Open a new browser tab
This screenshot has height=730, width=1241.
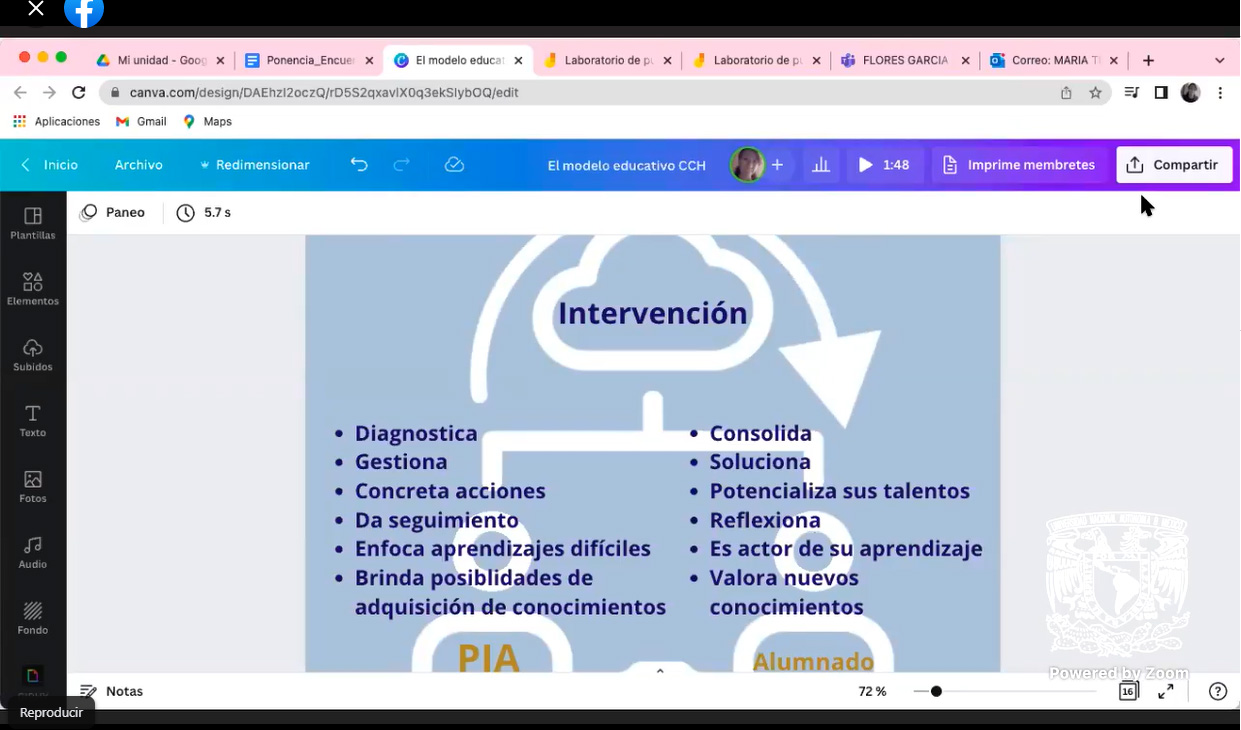click(1148, 60)
